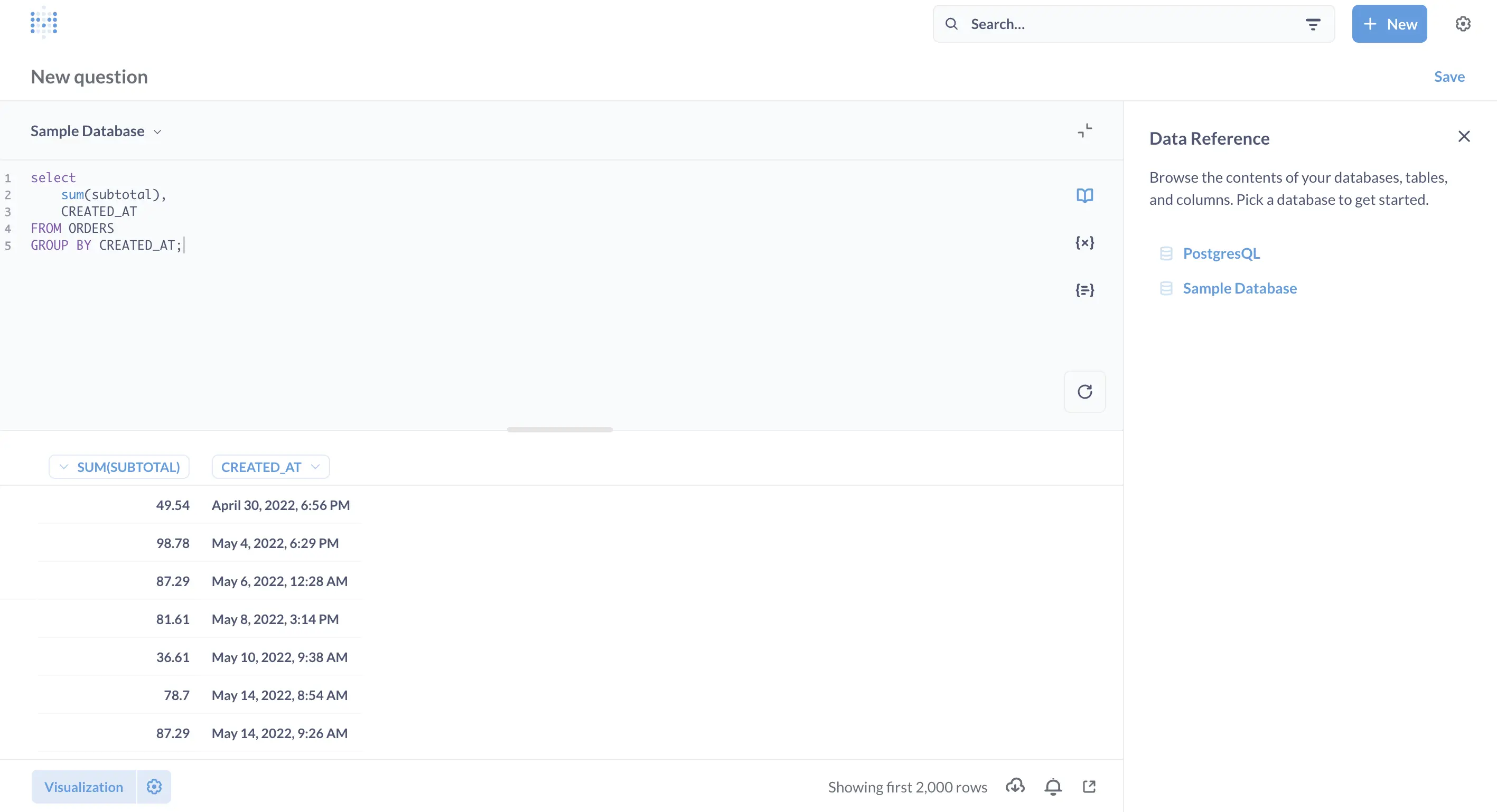The image size is (1497, 812).
Task: Download full results via cloud icon
Action: (x=1015, y=787)
